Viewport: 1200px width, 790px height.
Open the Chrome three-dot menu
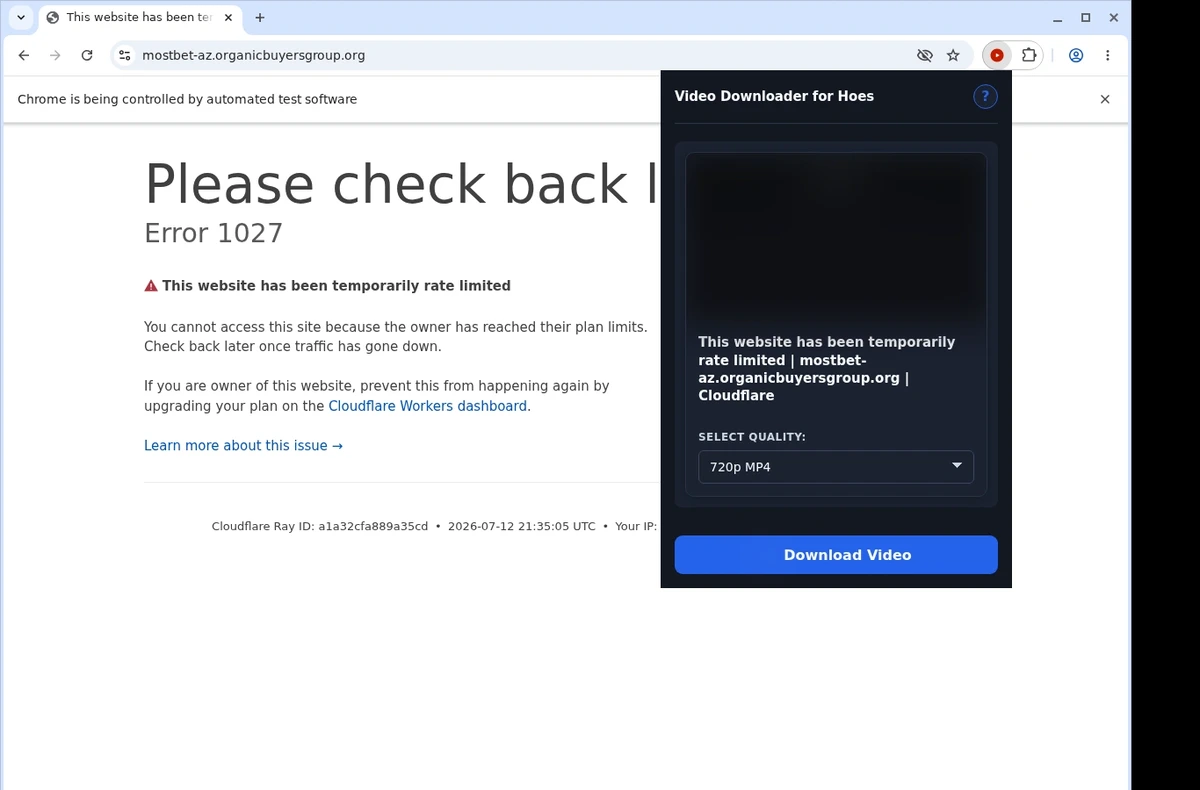[1108, 56]
